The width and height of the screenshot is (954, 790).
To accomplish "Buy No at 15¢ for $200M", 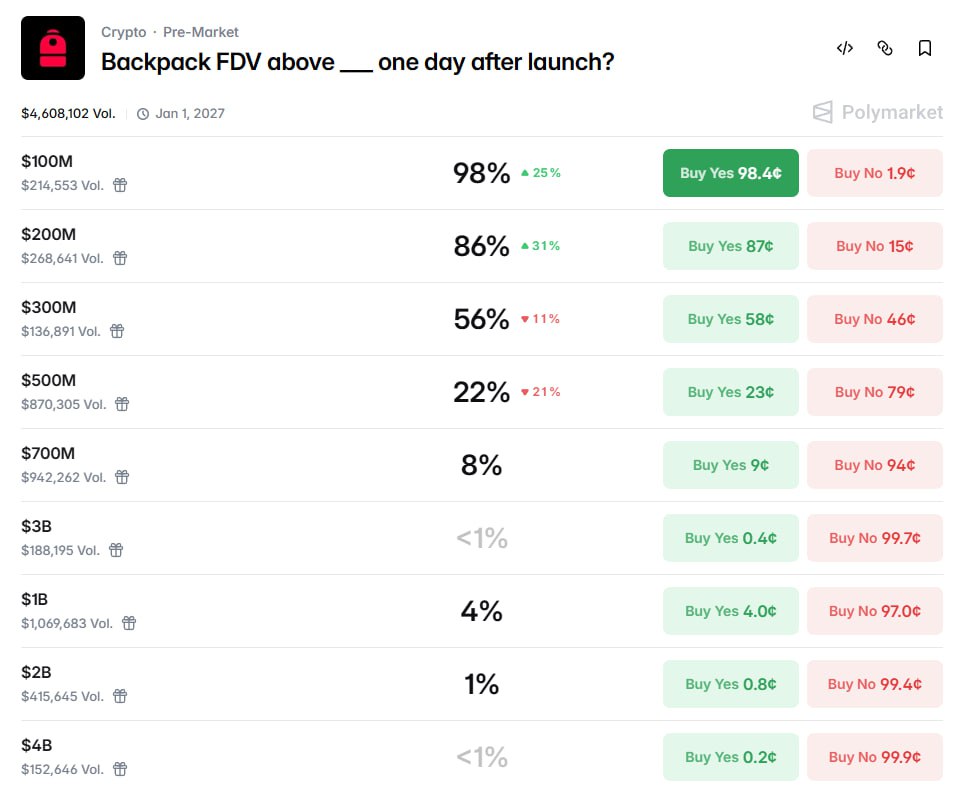I will pyautogui.click(x=874, y=246).
